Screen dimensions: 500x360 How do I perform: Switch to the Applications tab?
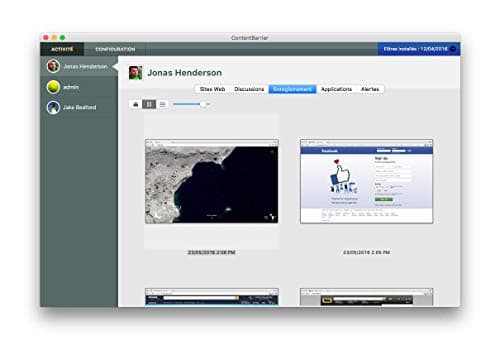point(336,89)
